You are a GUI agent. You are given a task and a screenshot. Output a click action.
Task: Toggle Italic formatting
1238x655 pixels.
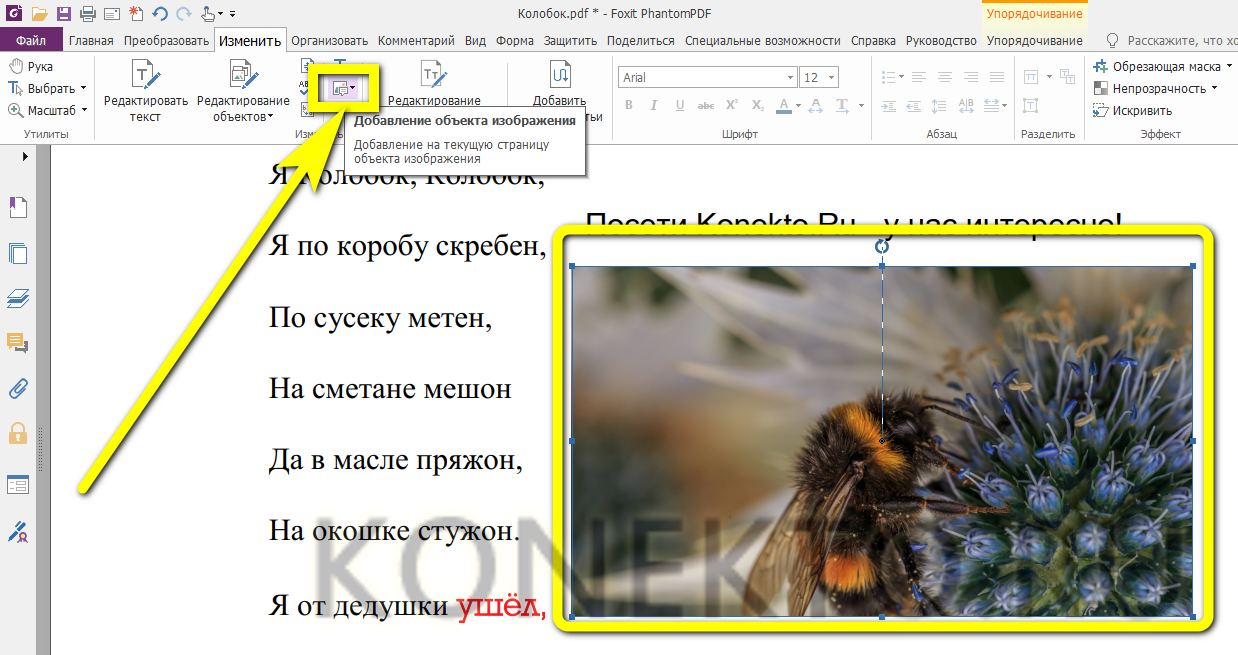point(655,106)
